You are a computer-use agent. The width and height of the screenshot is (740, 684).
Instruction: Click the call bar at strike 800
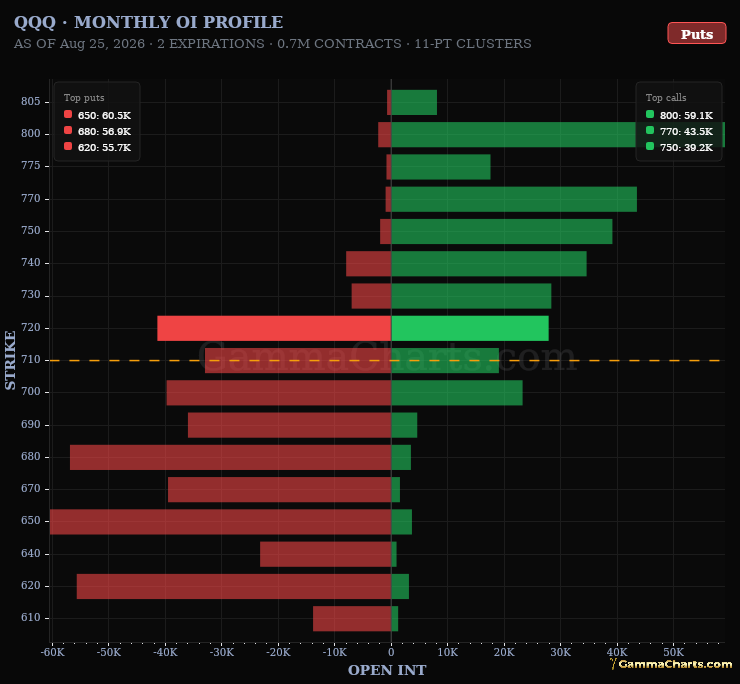[558, 135]
